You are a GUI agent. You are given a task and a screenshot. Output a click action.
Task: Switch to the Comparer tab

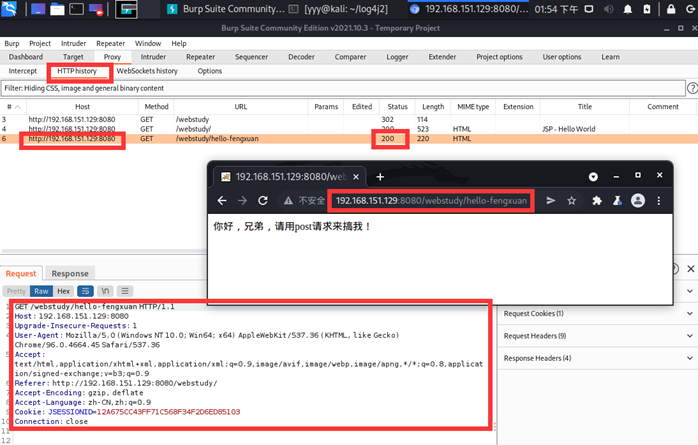350,57
